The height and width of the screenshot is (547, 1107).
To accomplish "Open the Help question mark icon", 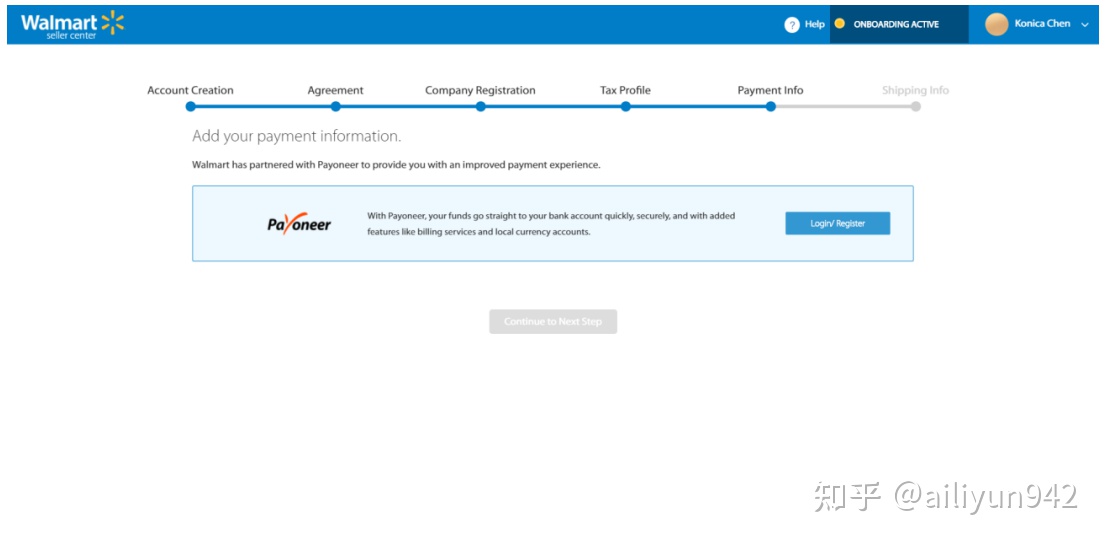I will (791, 25).
